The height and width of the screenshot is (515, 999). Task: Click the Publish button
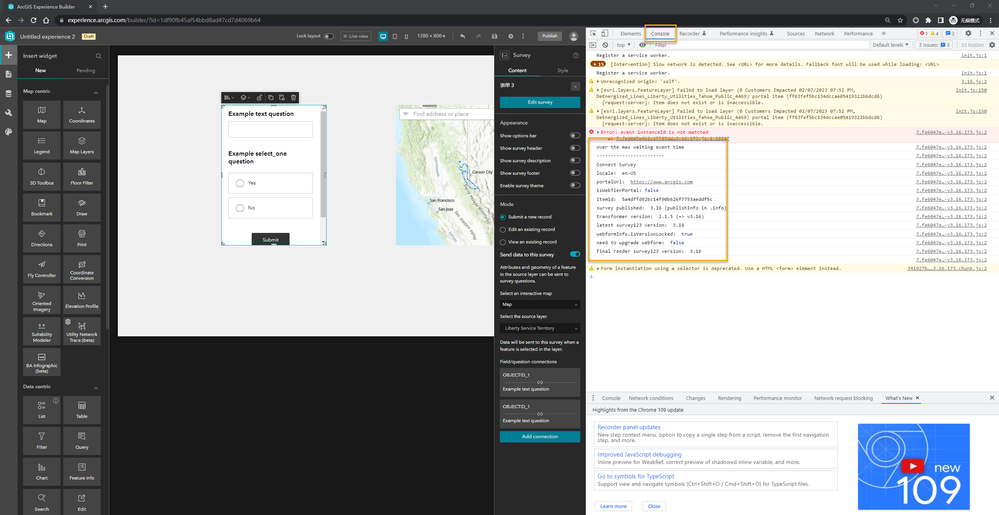click(x=549, y=36)
